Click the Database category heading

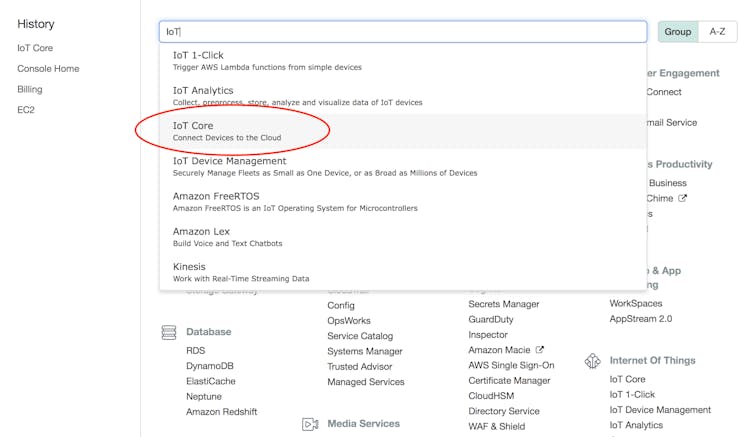pos(209,332)
